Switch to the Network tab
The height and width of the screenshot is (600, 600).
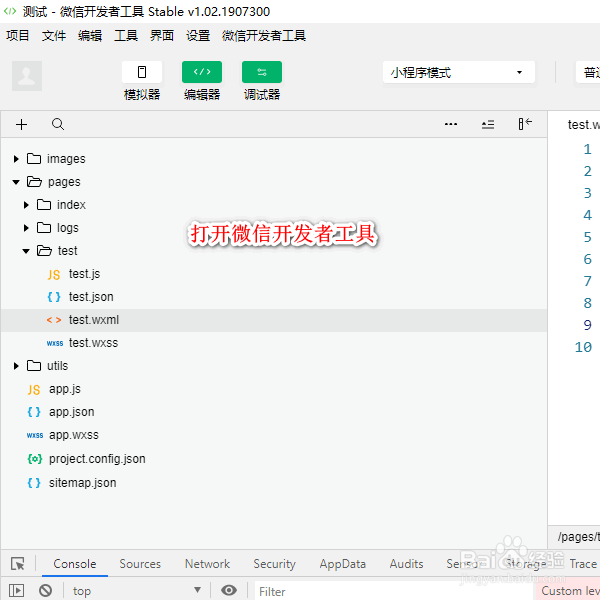pos(207,564)
